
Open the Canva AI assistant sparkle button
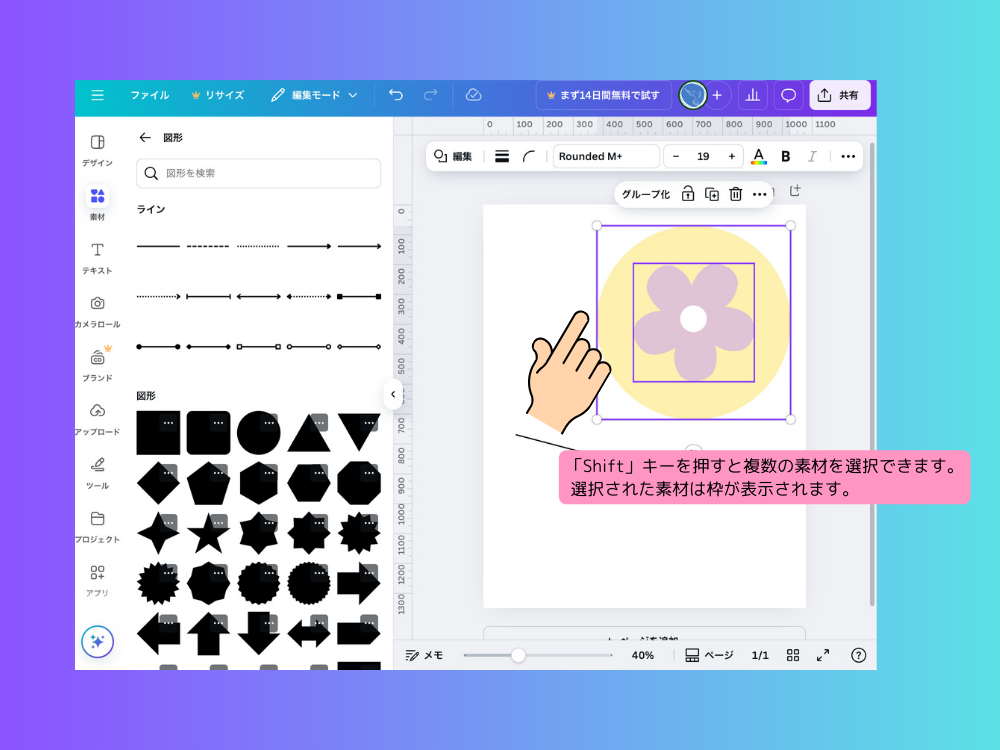97,641
